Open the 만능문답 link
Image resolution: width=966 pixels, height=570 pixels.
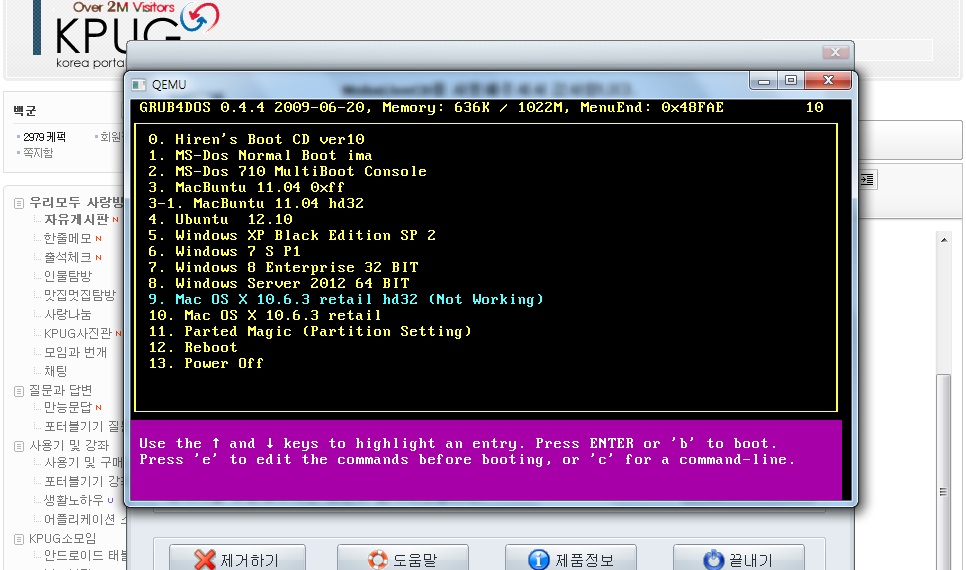click(67, 407)
